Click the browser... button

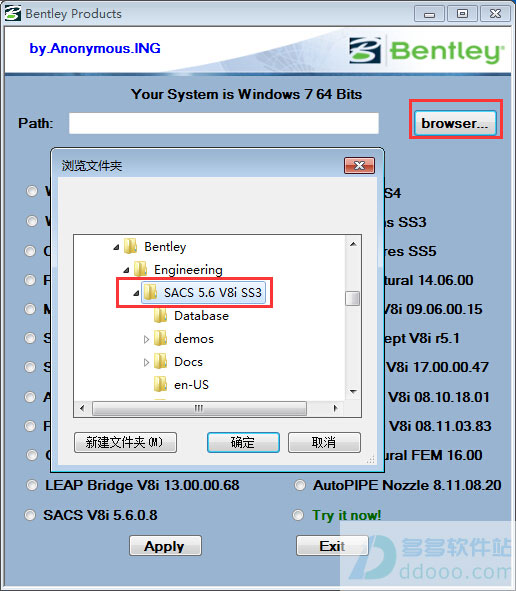[x=455, y=123]
